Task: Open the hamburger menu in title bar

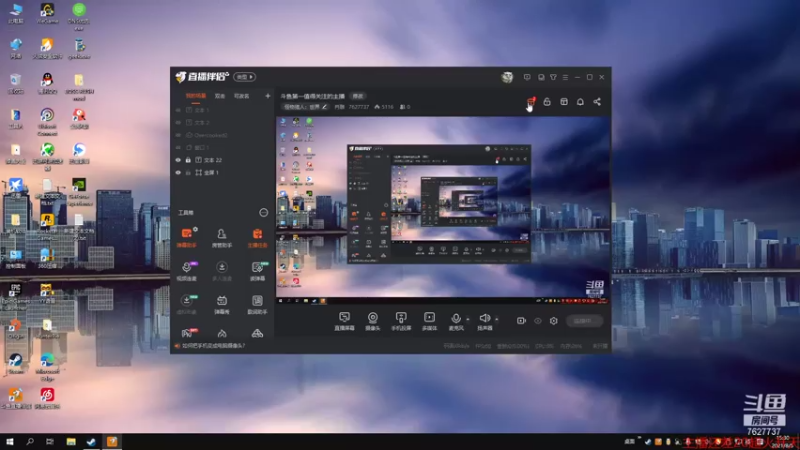Action: 565,77
